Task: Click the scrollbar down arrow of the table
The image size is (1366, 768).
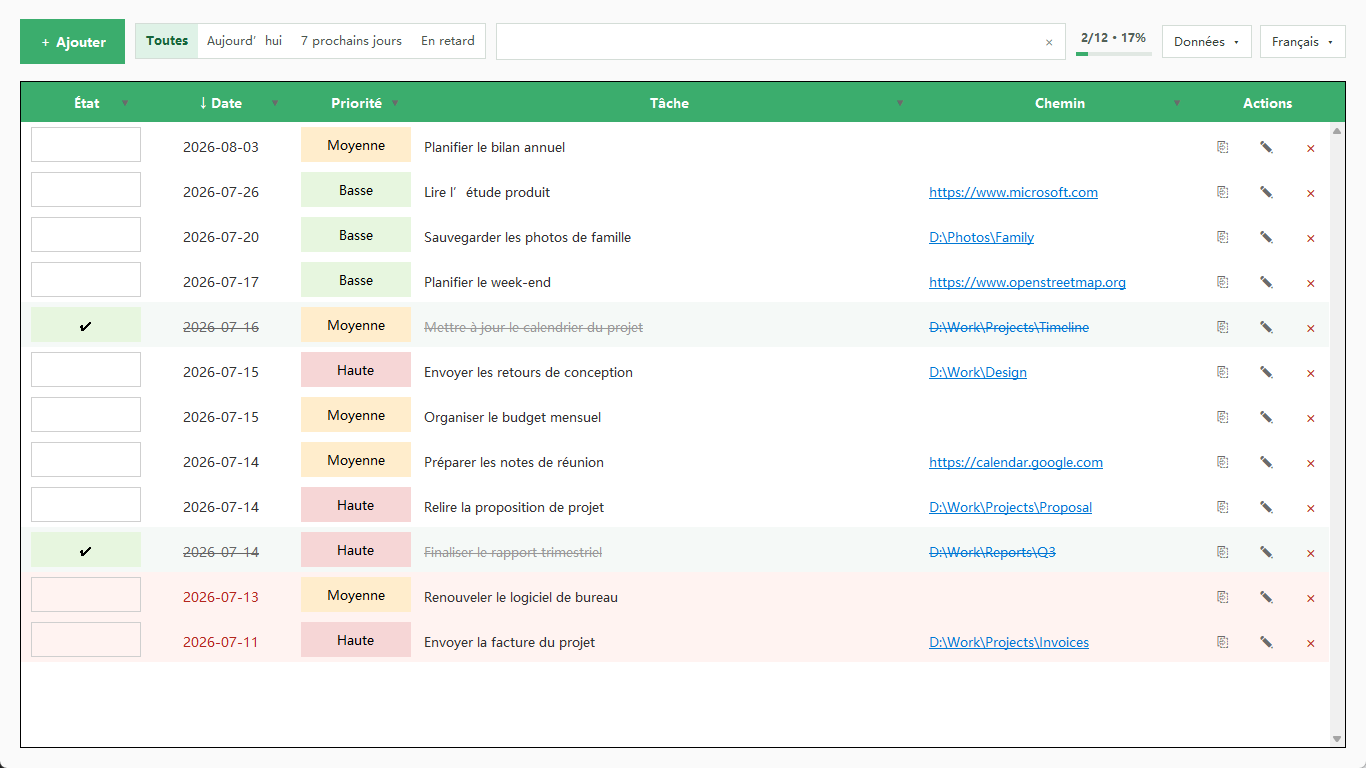Action: pyautogui.click(x=1337, y=739)
